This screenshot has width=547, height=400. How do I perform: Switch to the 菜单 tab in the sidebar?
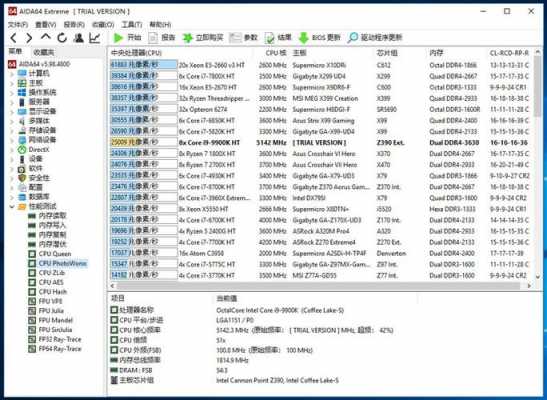pos(15,52)
